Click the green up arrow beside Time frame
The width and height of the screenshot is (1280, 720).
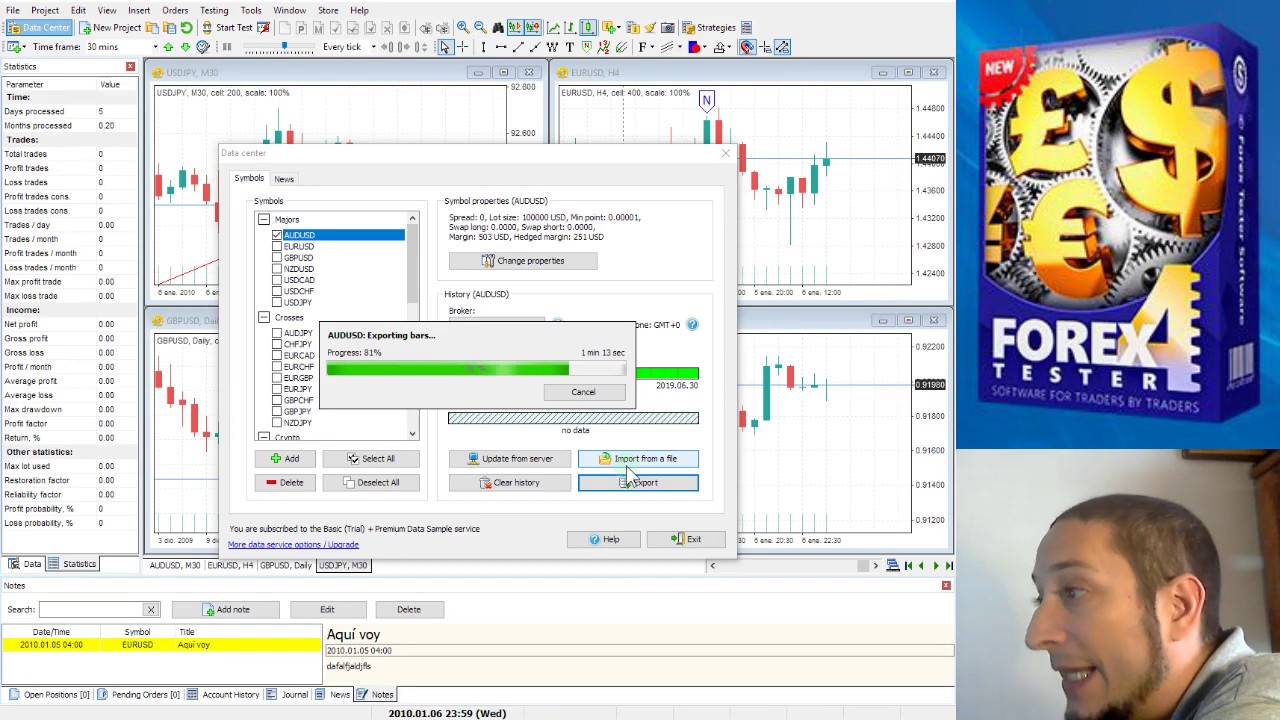(168, 47)
